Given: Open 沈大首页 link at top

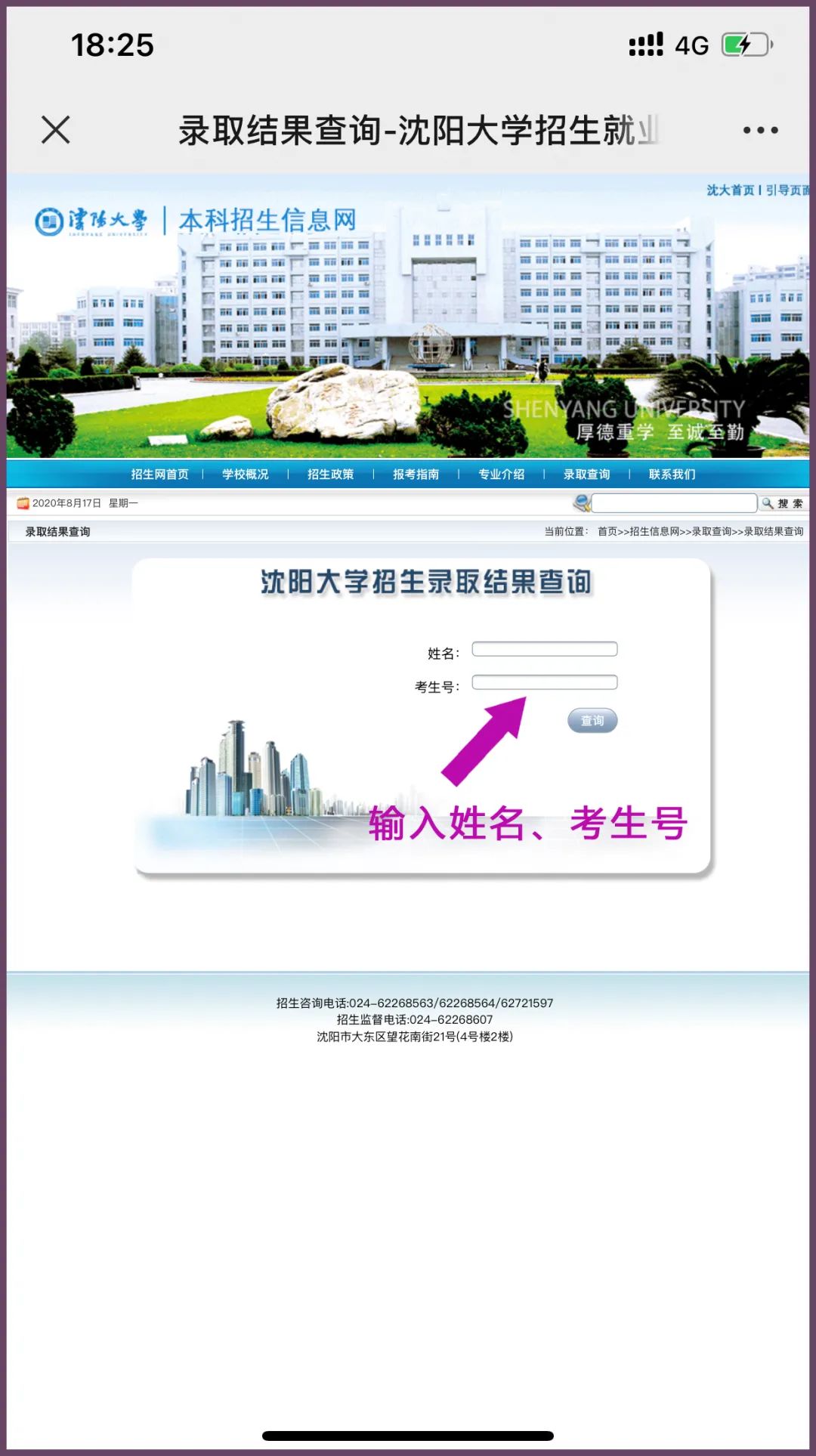Looking at the screenshot, I should 730,190.
